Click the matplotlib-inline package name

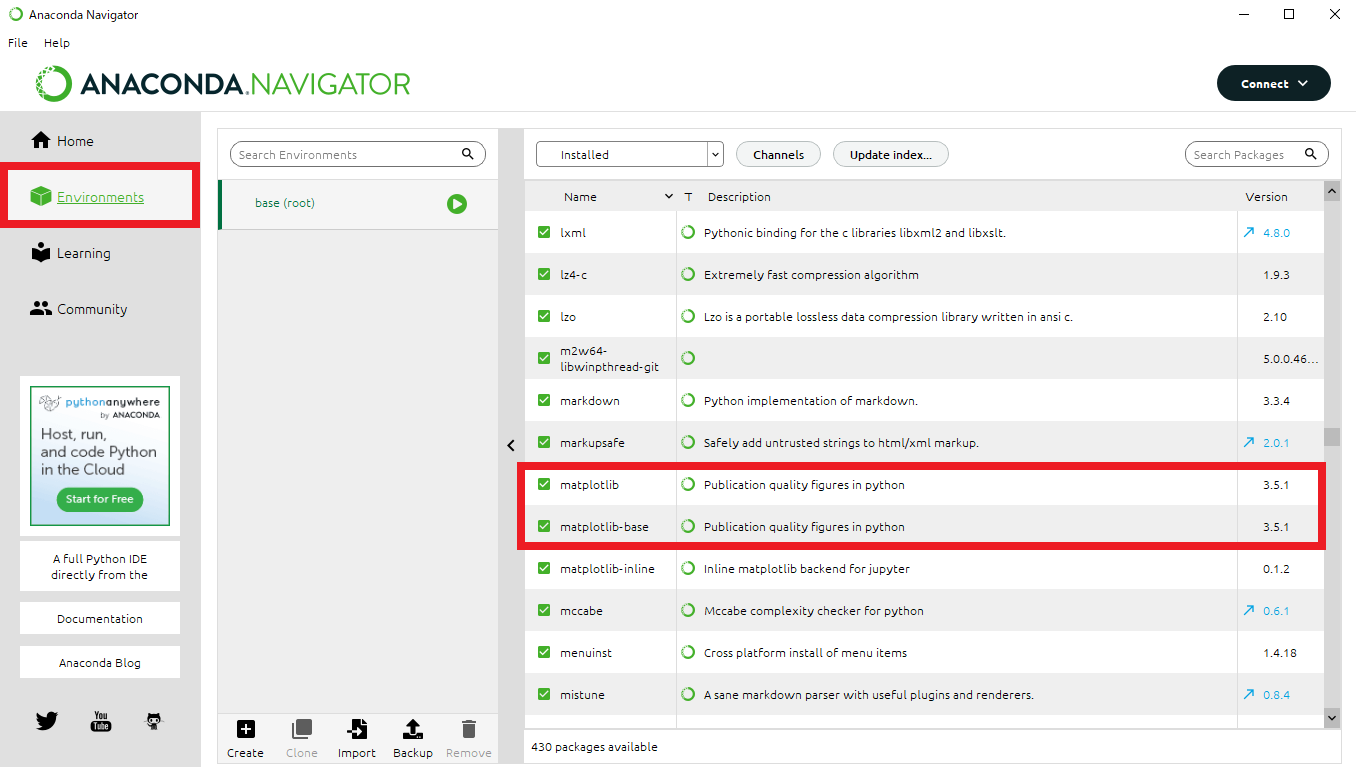607,568
